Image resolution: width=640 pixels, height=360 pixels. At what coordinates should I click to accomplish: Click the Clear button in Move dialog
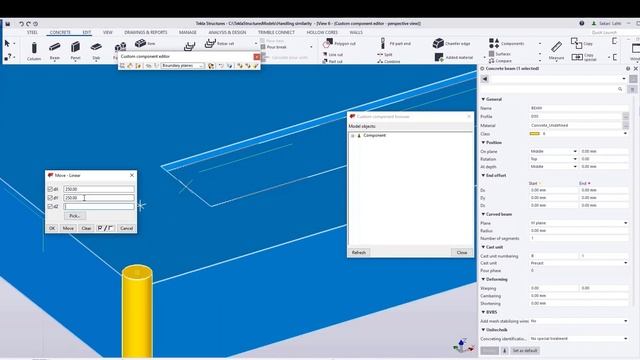(86, 228)
